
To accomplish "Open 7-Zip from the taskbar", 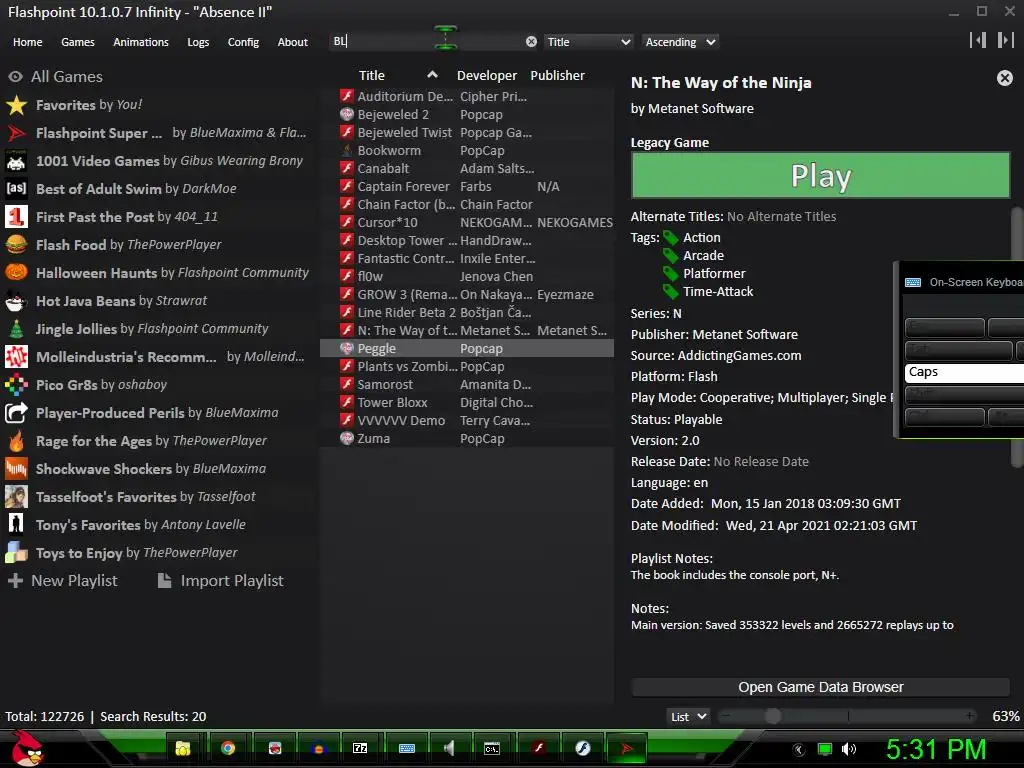I will coord(360,748).
